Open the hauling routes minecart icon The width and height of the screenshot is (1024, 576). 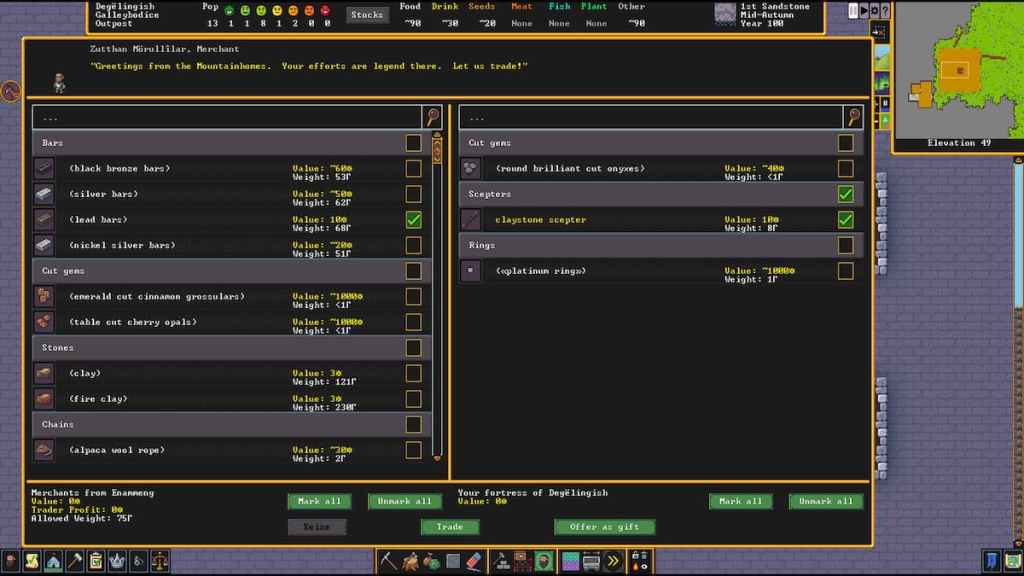(592, 561)
